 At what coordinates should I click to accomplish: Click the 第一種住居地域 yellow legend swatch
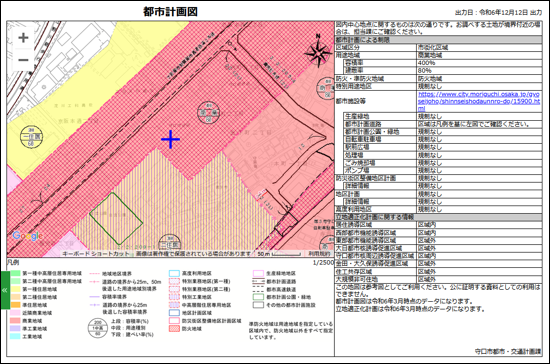coord(15,289)
